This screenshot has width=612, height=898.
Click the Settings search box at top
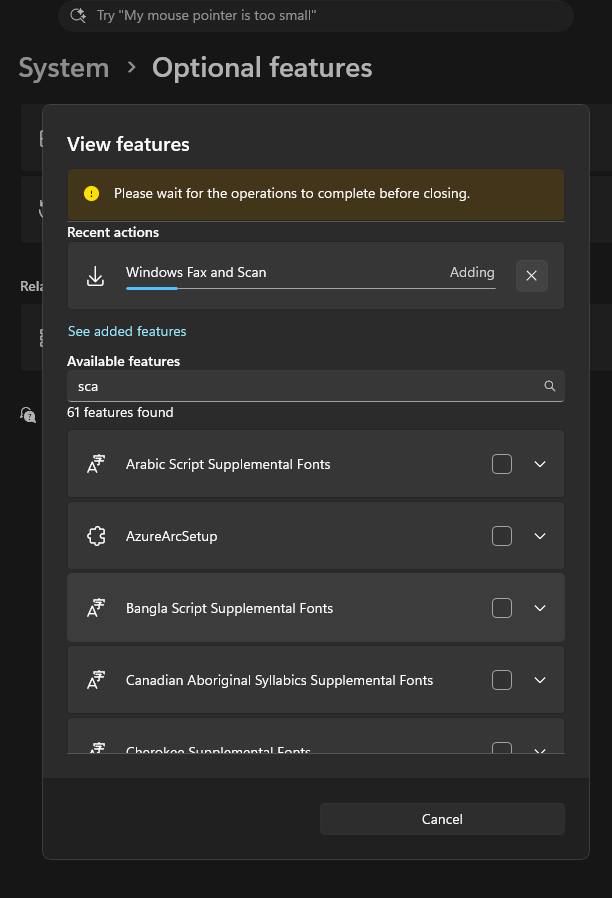pyautogui.click(x=315, y=15)
